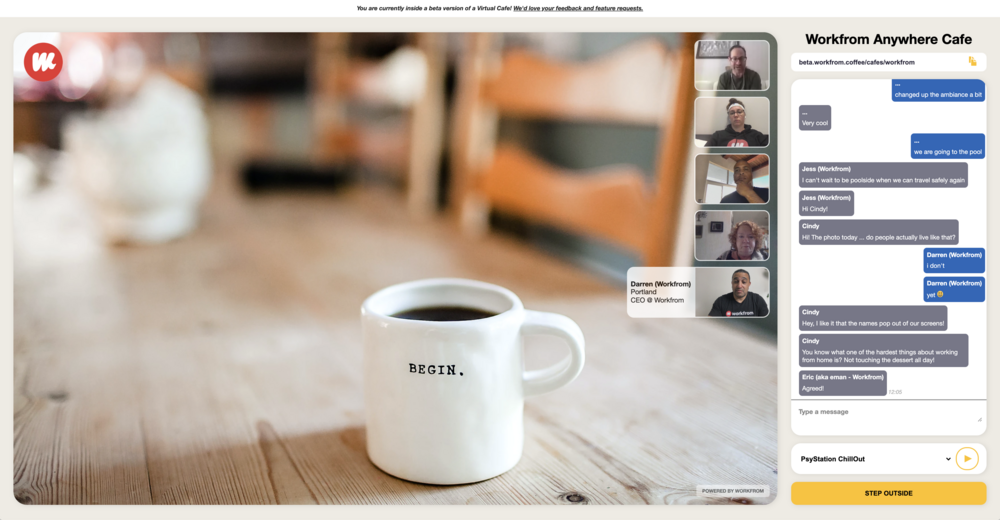This screenshot has width=1000, height=520.
Task: Click the 'Very cool' chat message
Action: (814, 118)
